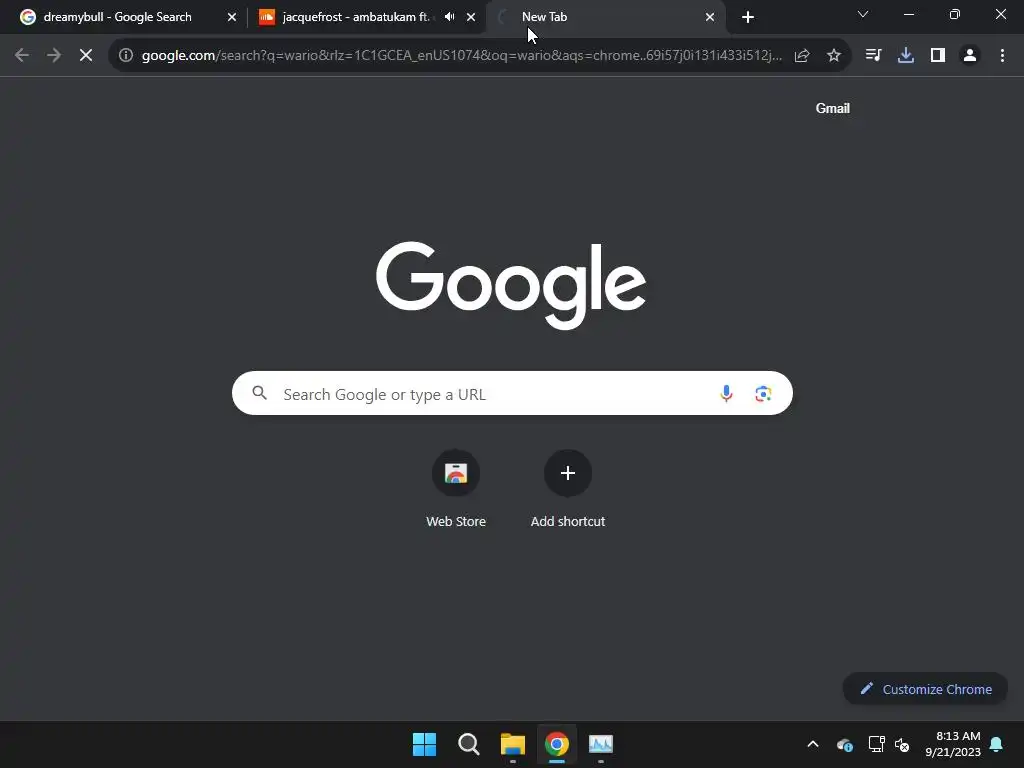
Task: Search by image with Google Lens
Action: [x=763, y=393]
